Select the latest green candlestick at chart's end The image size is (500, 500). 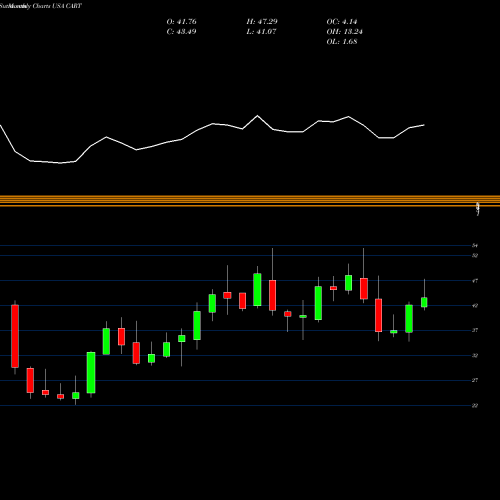coord(424,302)
